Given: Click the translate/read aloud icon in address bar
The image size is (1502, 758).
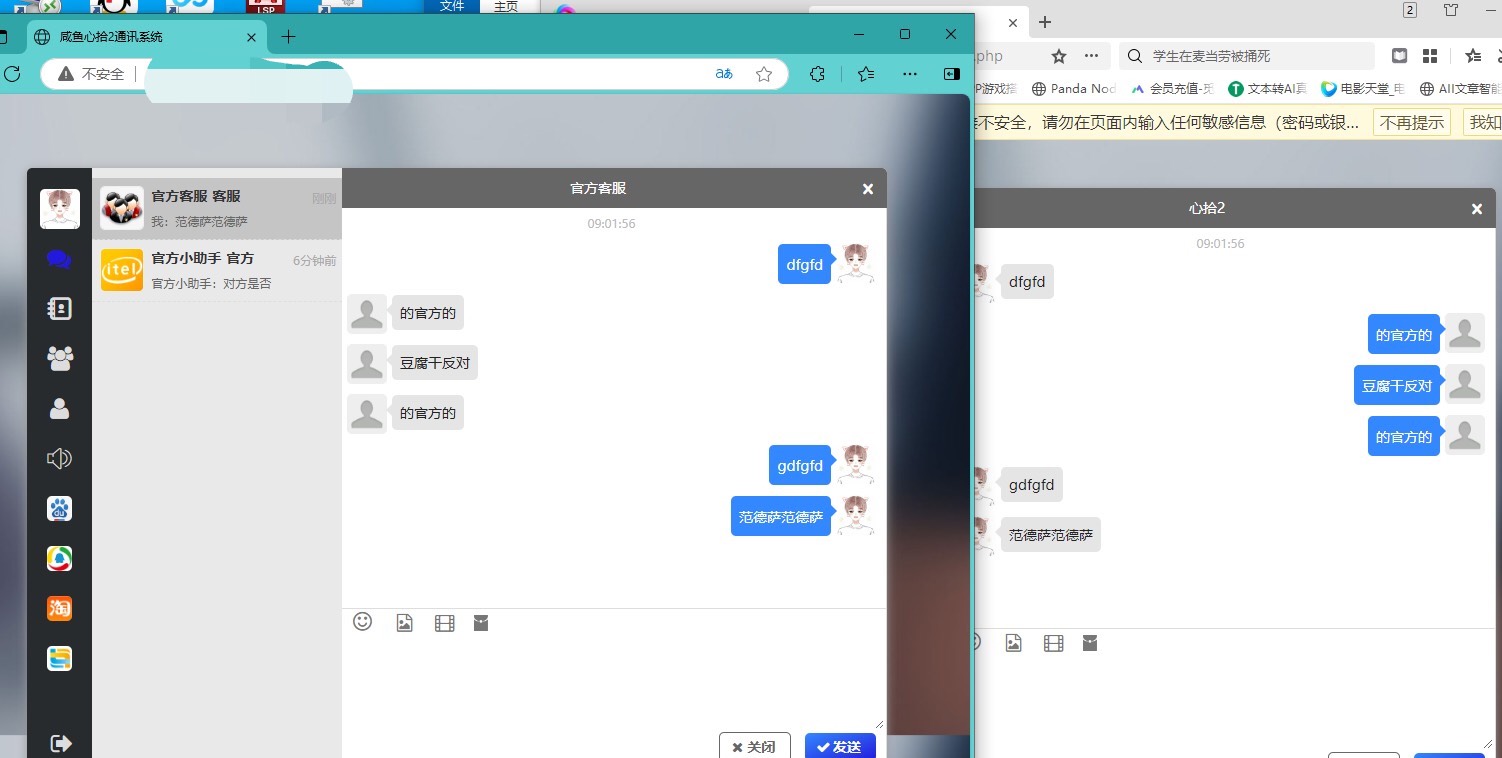Looking at the screenshot, I should click(x=724, y=73).
